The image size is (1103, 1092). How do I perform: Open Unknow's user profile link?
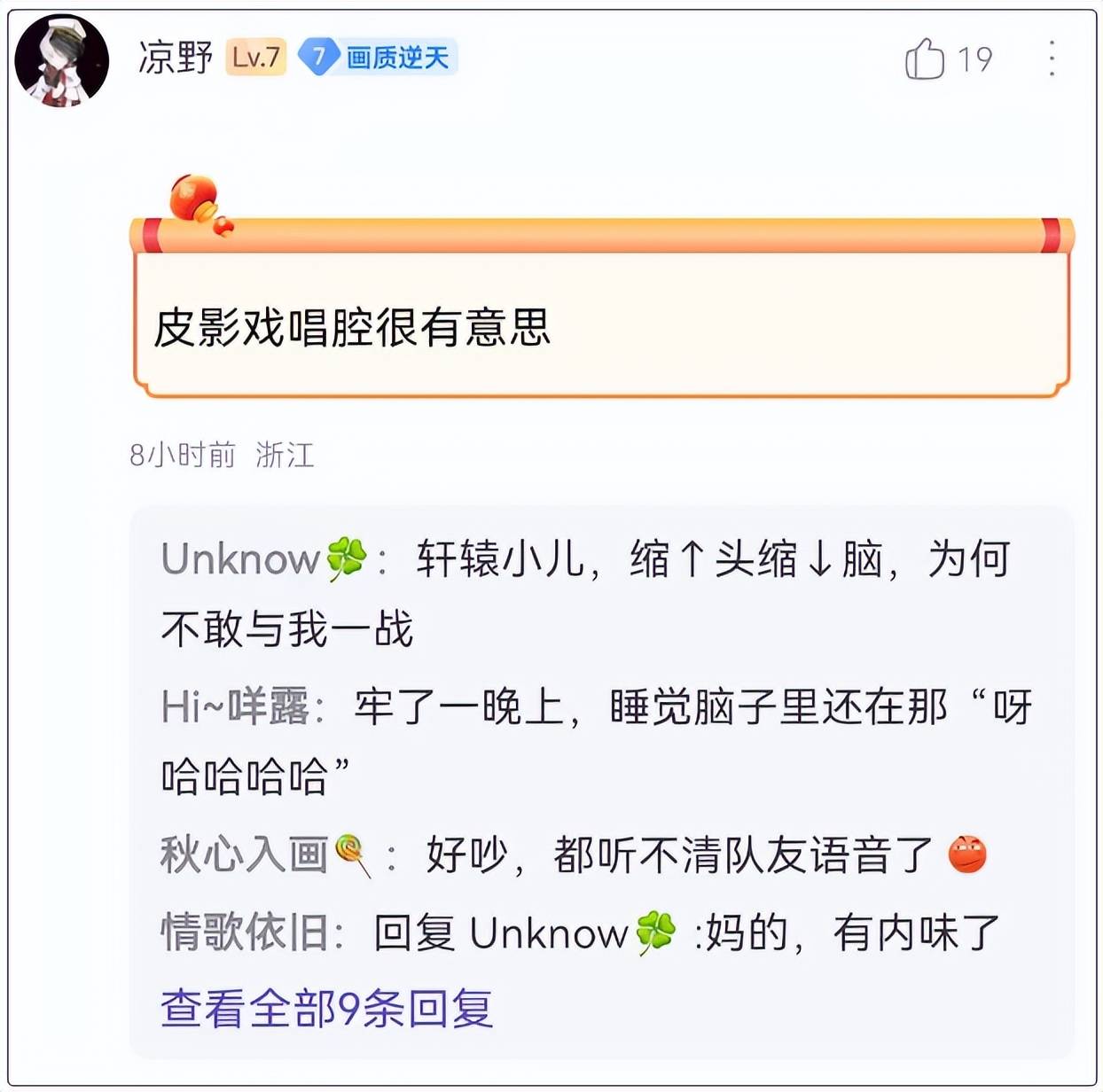coord(263,559)
